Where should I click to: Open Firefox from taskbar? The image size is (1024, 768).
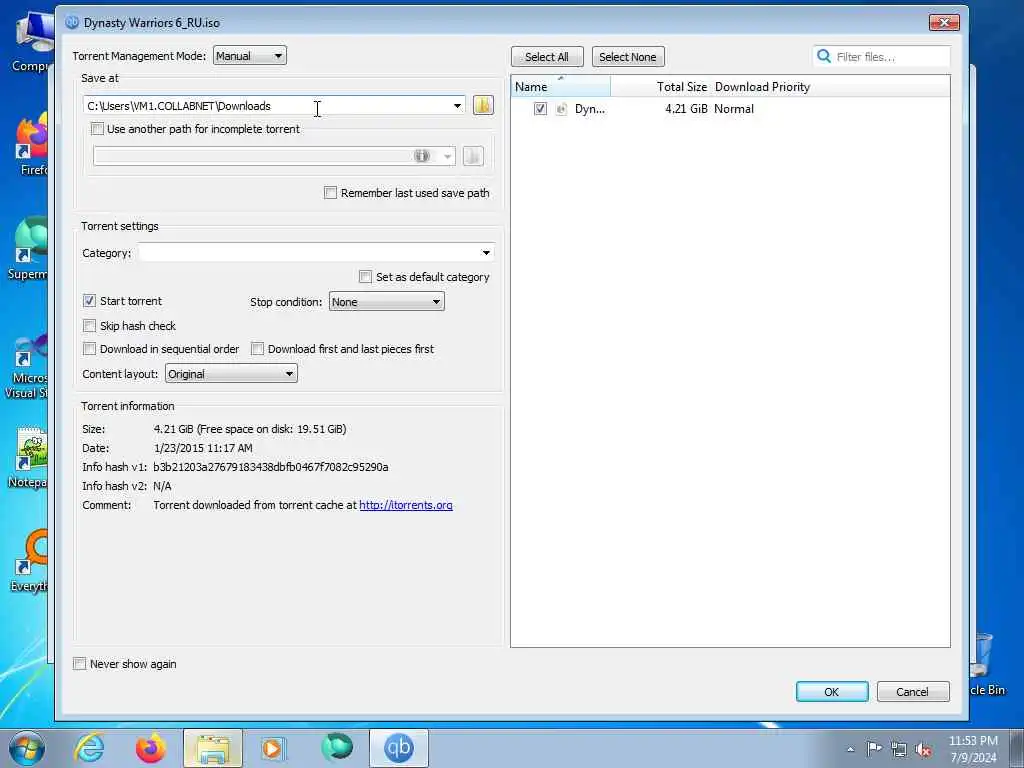pyautogui.click(x=150, y=748)
